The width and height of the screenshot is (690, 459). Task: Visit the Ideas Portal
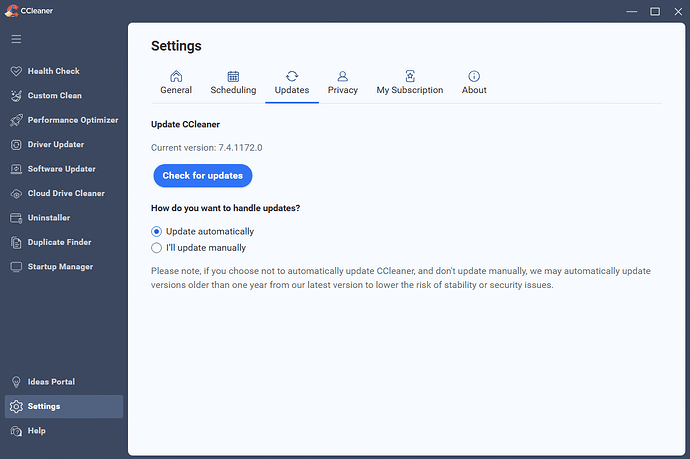tap(50, 382)
